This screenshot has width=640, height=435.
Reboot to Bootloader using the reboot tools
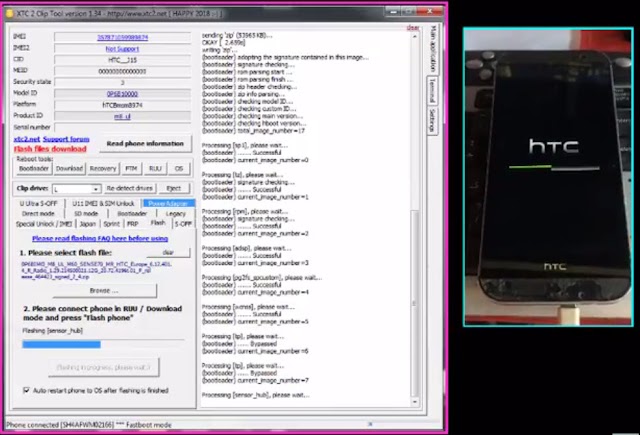(x=34, y=168)
